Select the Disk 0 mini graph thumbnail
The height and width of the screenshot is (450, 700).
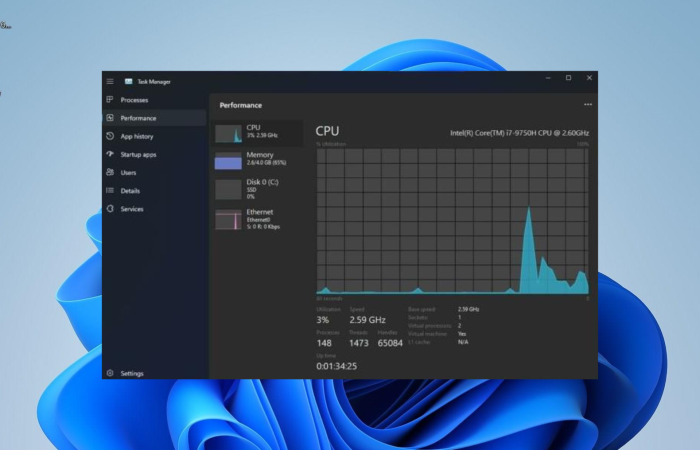tap(228, 189)
